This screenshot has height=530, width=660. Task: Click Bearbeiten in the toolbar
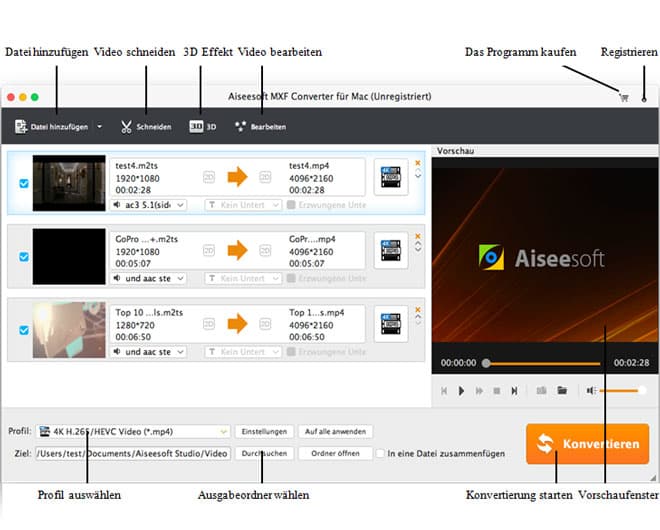click(x=260, y=127)
